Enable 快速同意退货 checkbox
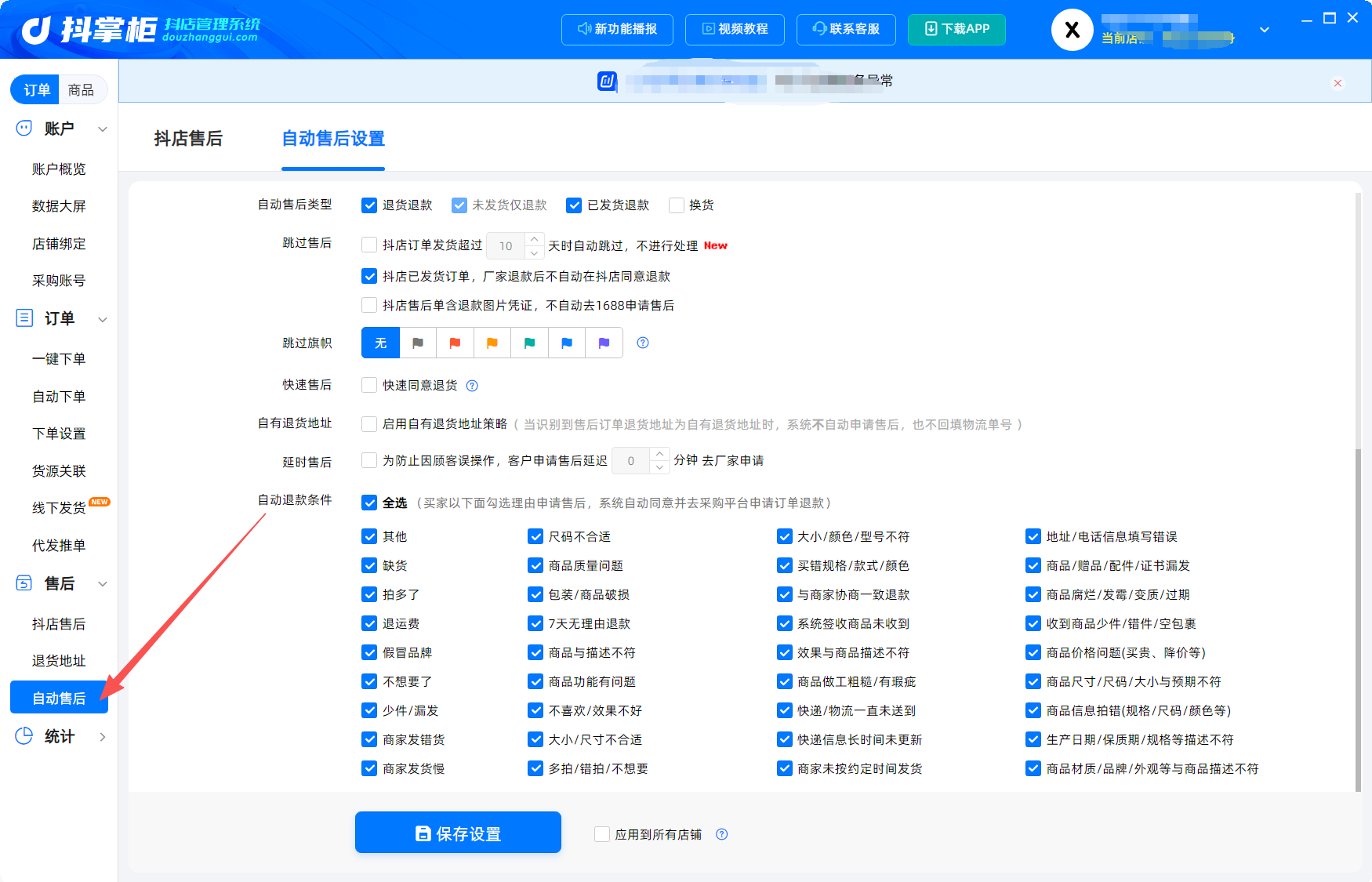The image size is (1372, 882). click(369, 385)
